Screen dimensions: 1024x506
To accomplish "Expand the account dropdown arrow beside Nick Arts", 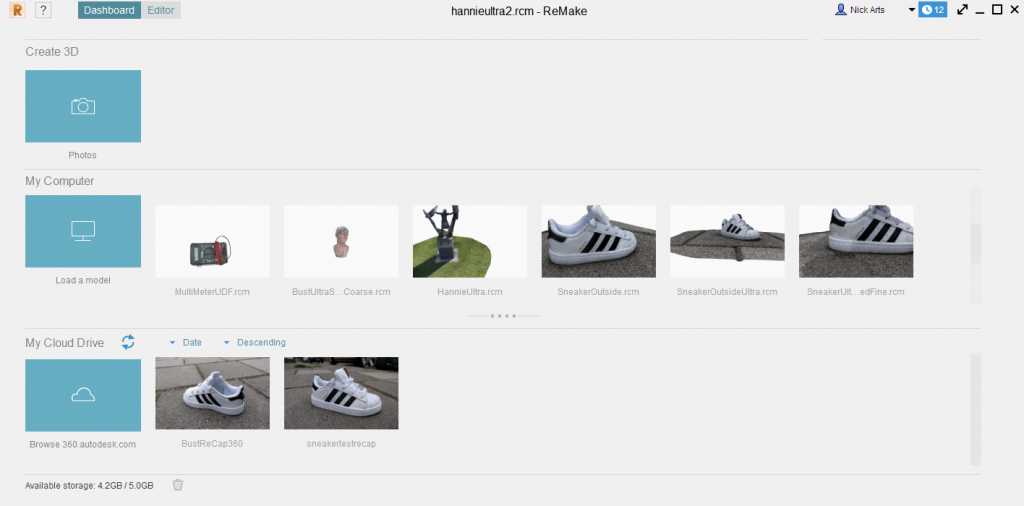I will point(912,10).
